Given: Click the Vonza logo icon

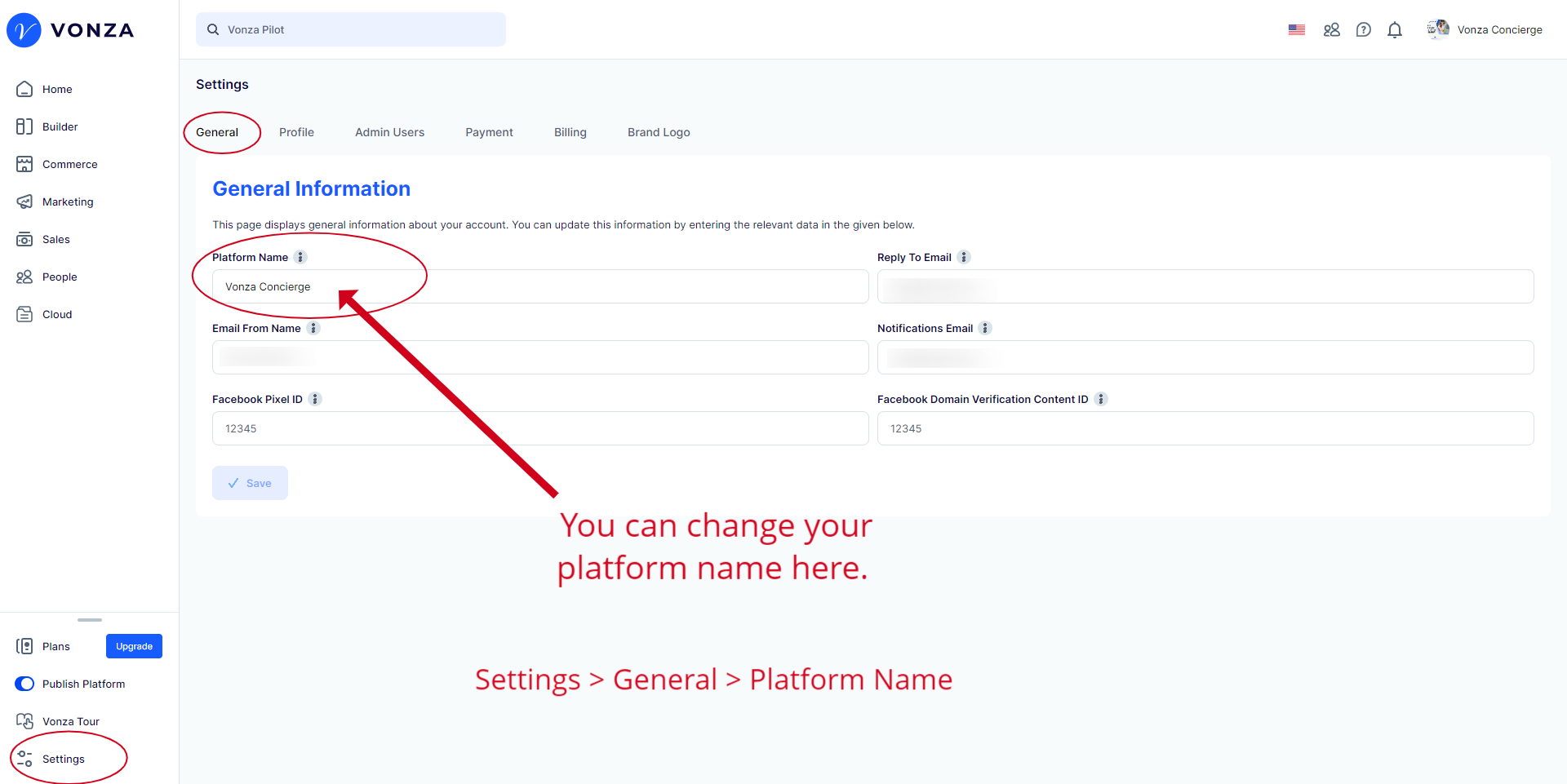Looking at the screenshot, I should point(24,30).
